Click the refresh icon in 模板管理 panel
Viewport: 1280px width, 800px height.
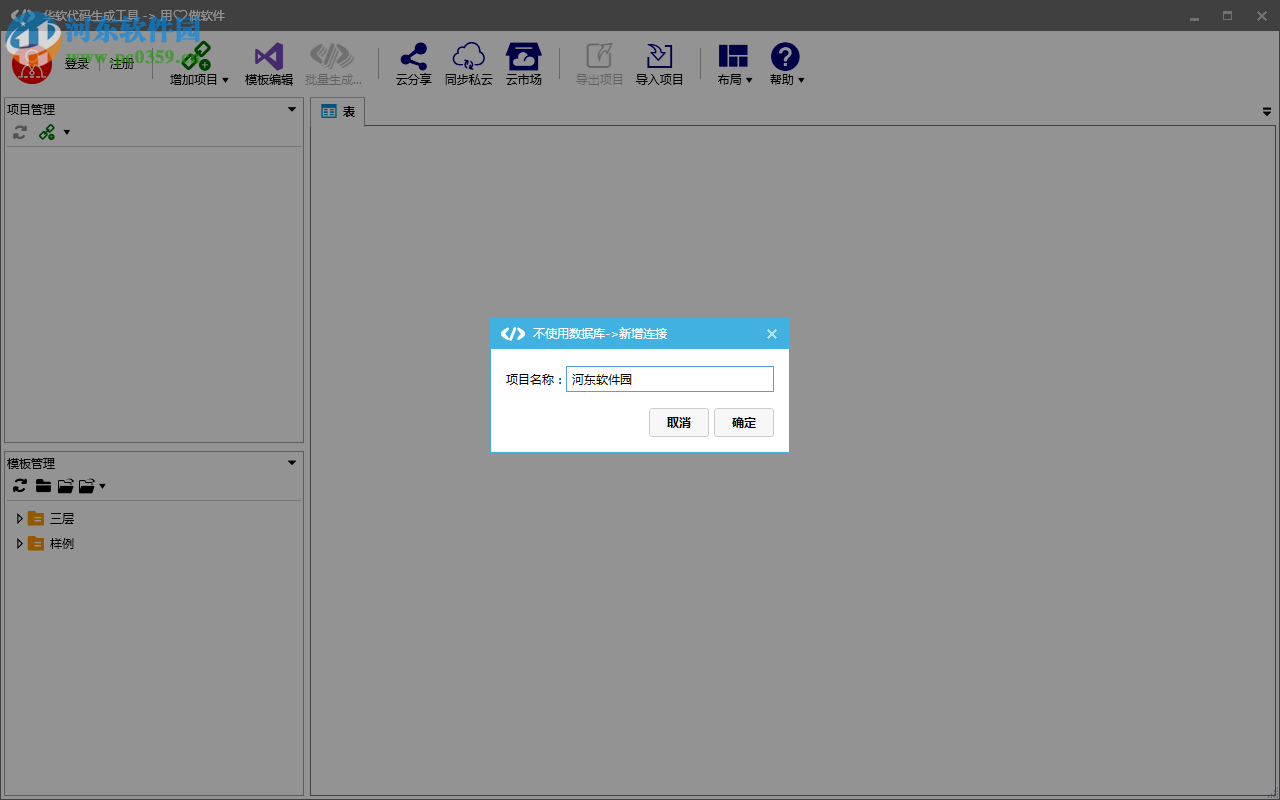click(20, 486)
